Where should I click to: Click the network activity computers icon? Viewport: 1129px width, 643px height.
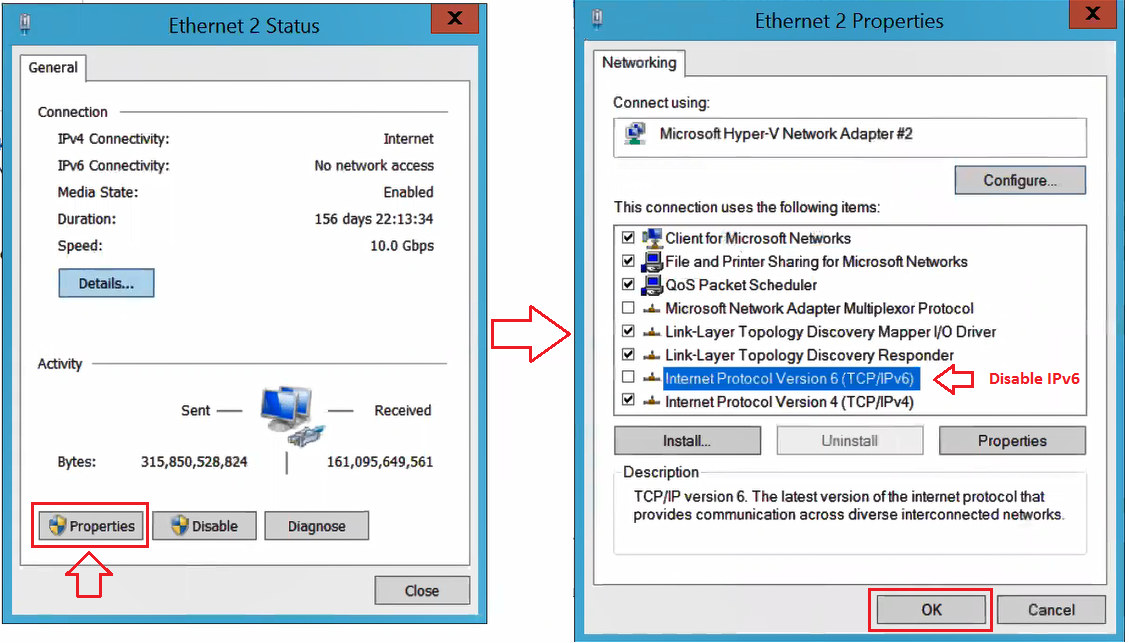point(292,416)
